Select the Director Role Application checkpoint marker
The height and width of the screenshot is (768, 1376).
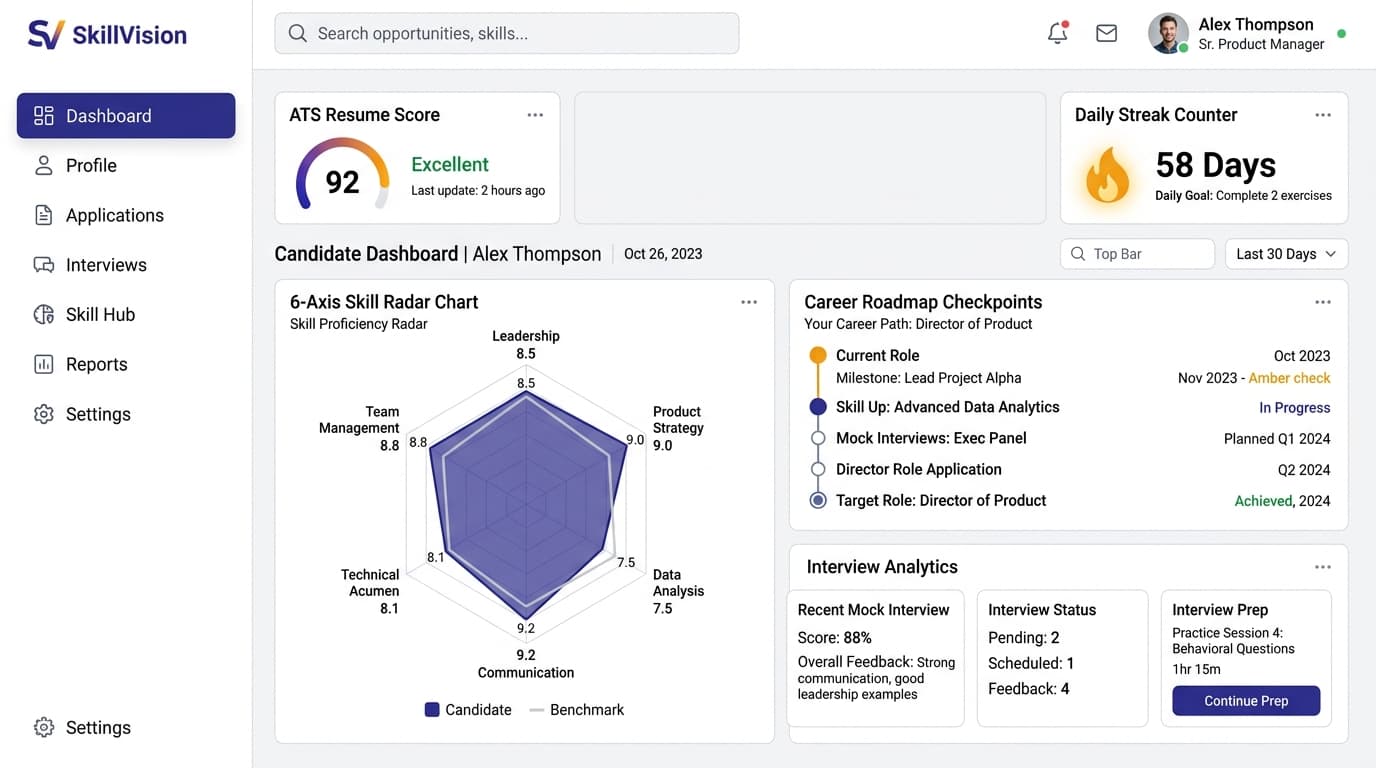[818, 469]
